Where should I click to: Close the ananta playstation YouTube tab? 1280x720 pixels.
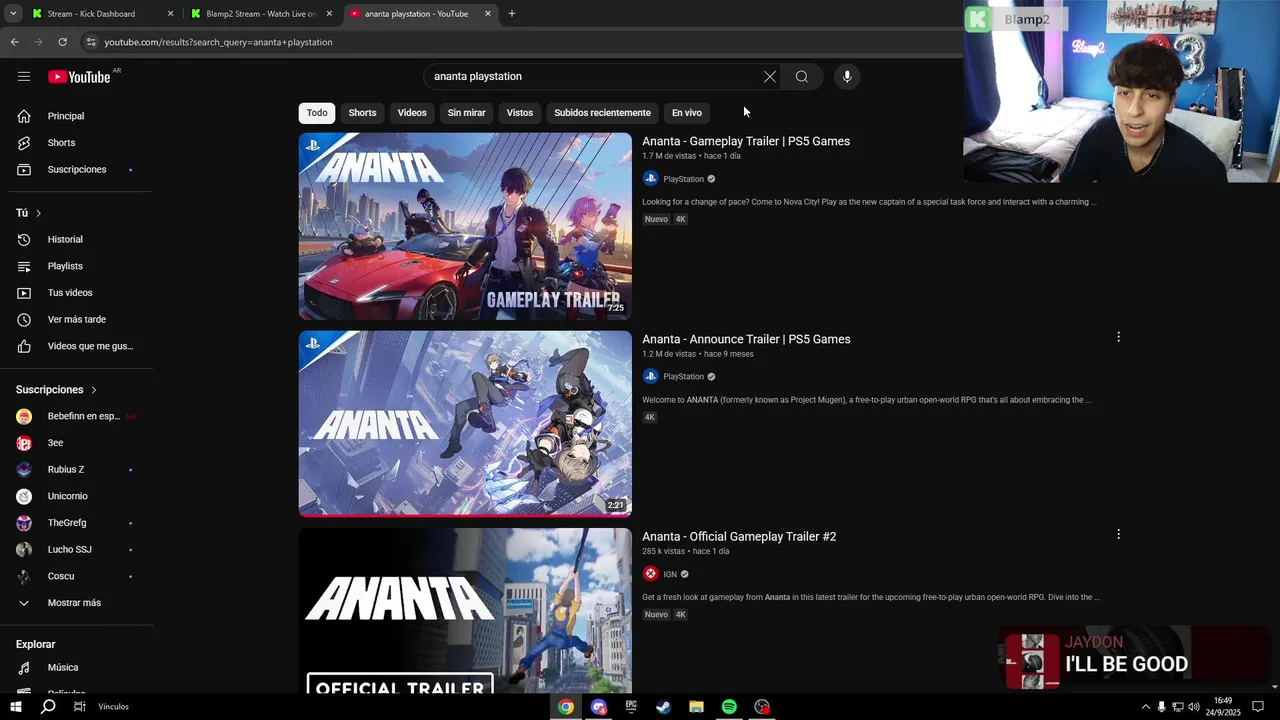488,14
